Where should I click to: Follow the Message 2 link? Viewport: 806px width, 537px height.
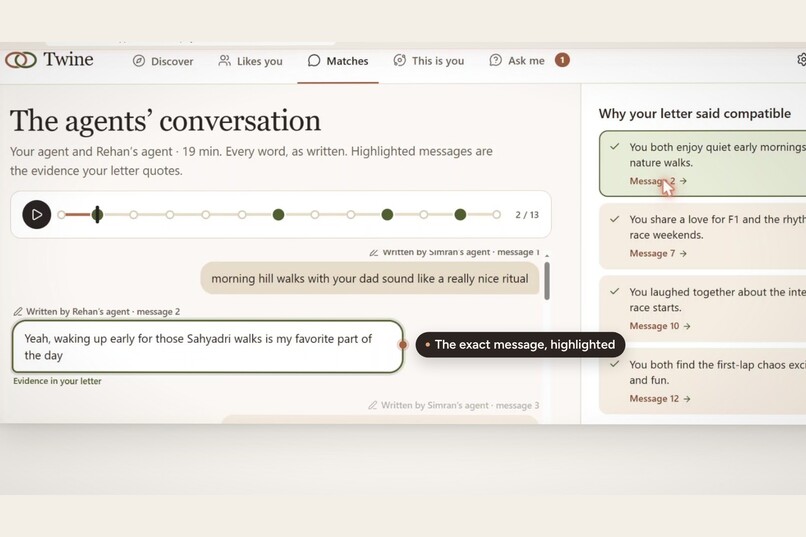click(x=658, y=181)
